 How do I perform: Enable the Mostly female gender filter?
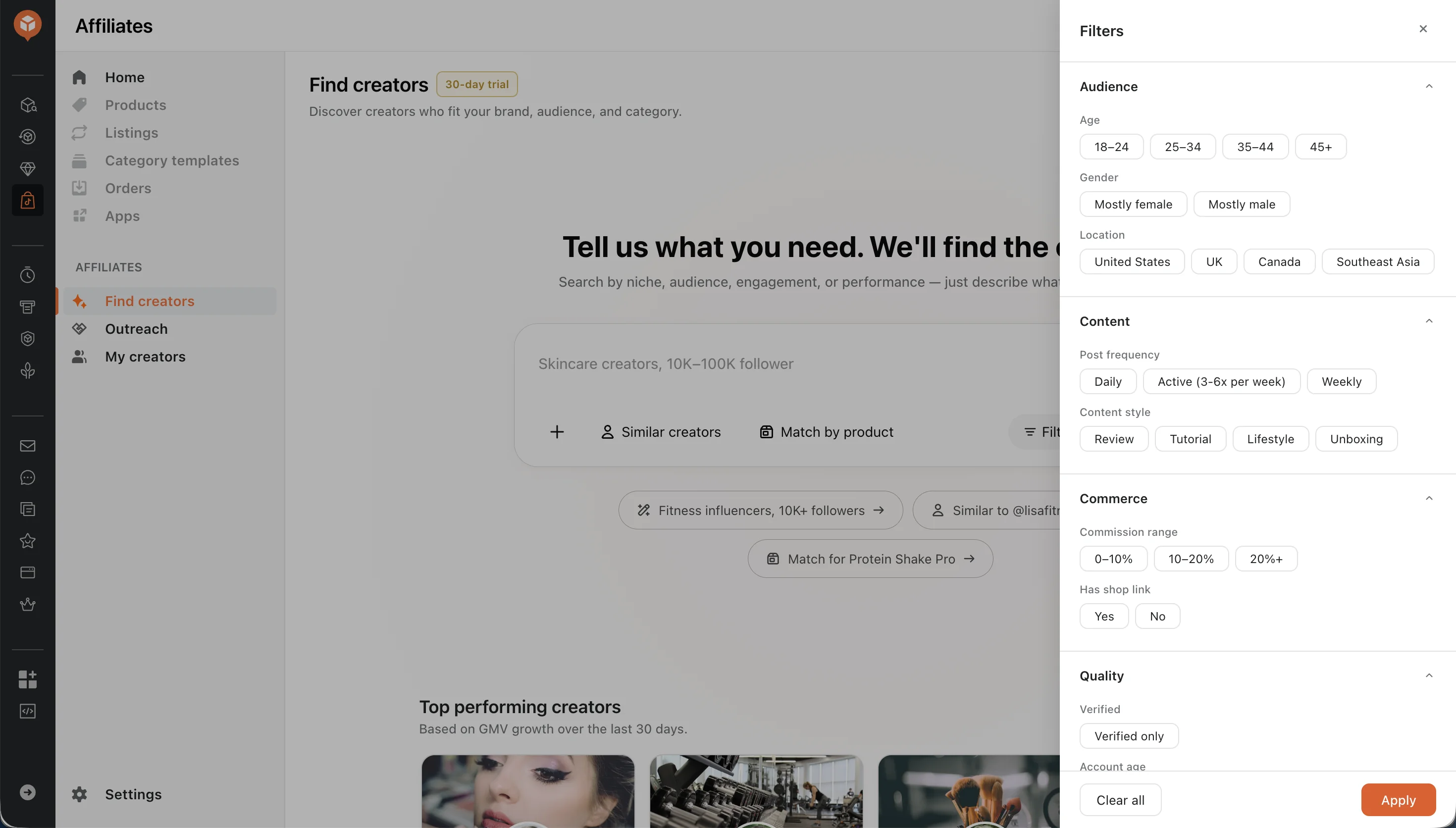pos(1133,204)
